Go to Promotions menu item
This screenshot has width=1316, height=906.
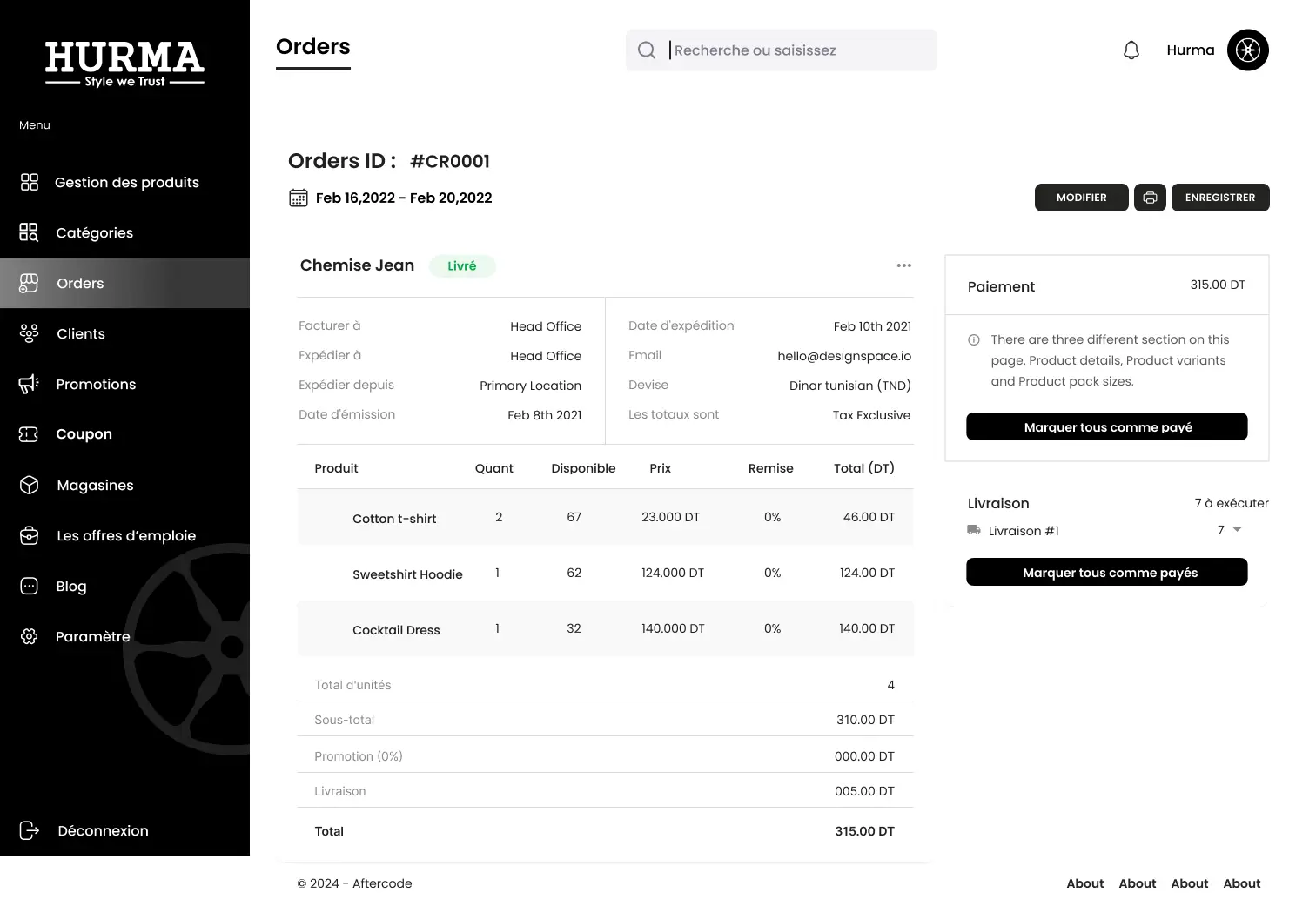[x=96, y=385]
